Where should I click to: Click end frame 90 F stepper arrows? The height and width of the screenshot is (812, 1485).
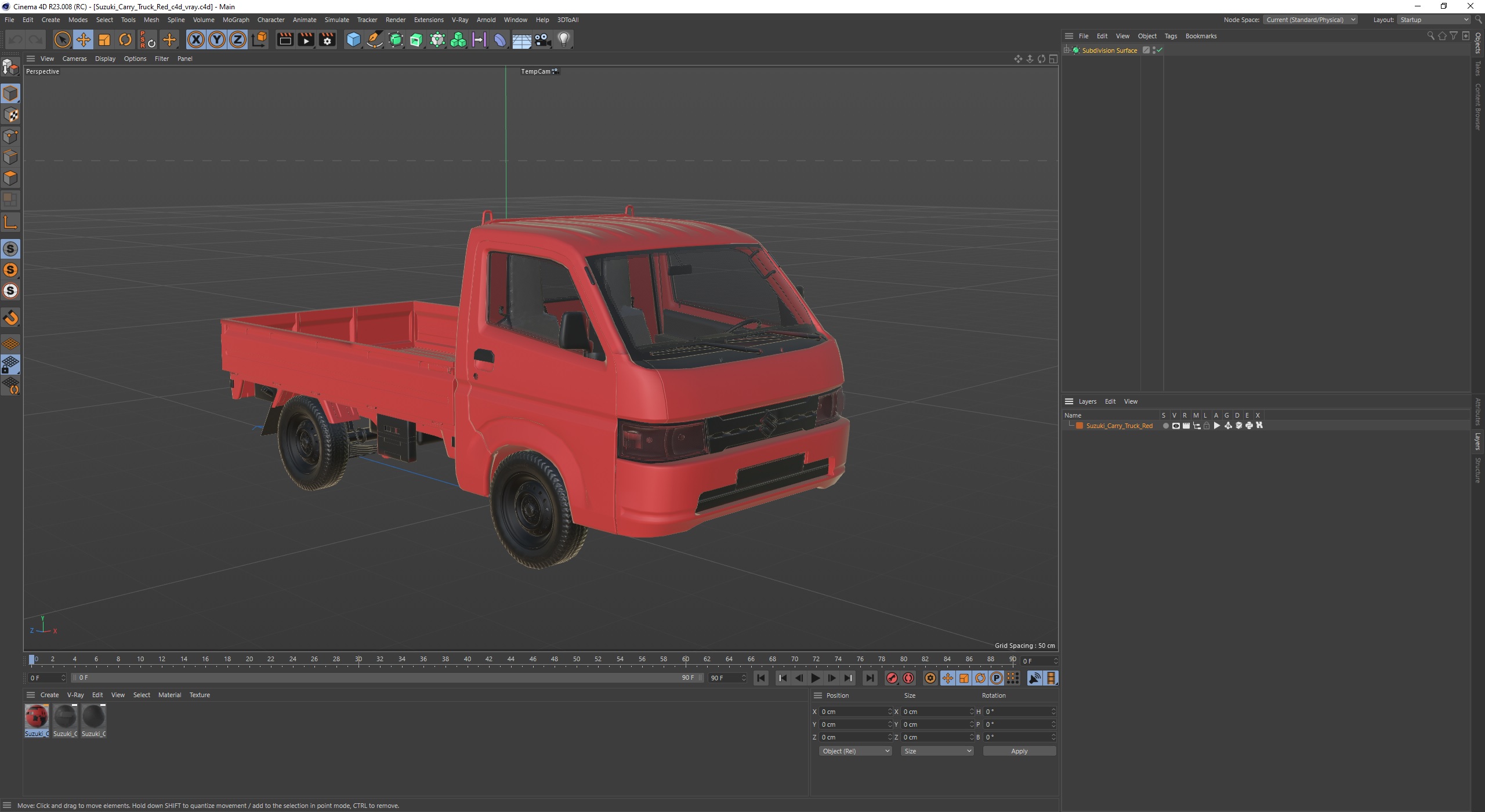point(744,678)
